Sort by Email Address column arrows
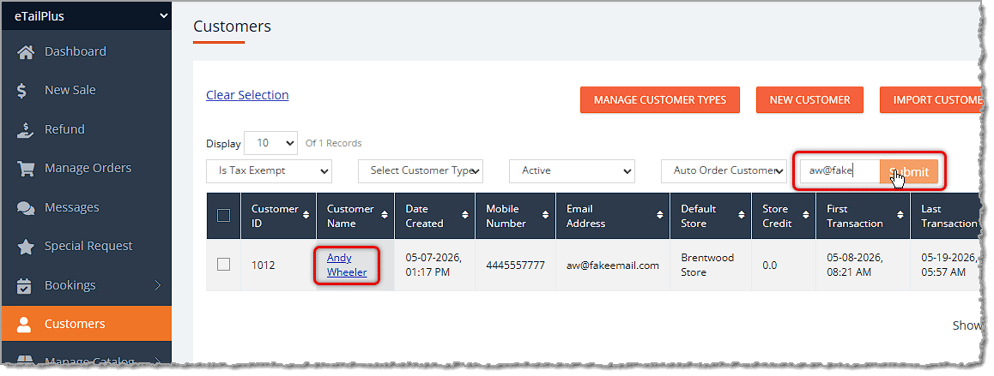This screenshot has height=376, width=994. pyautogui.click(x=659, y=216)
